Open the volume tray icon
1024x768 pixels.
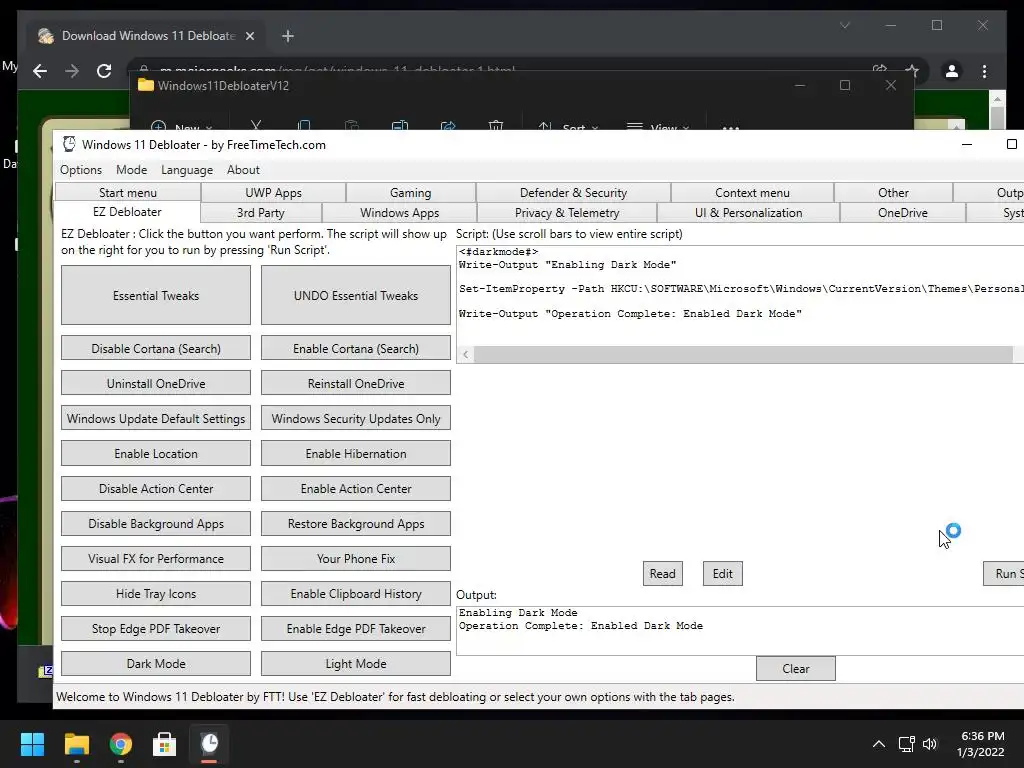[930, 744]
